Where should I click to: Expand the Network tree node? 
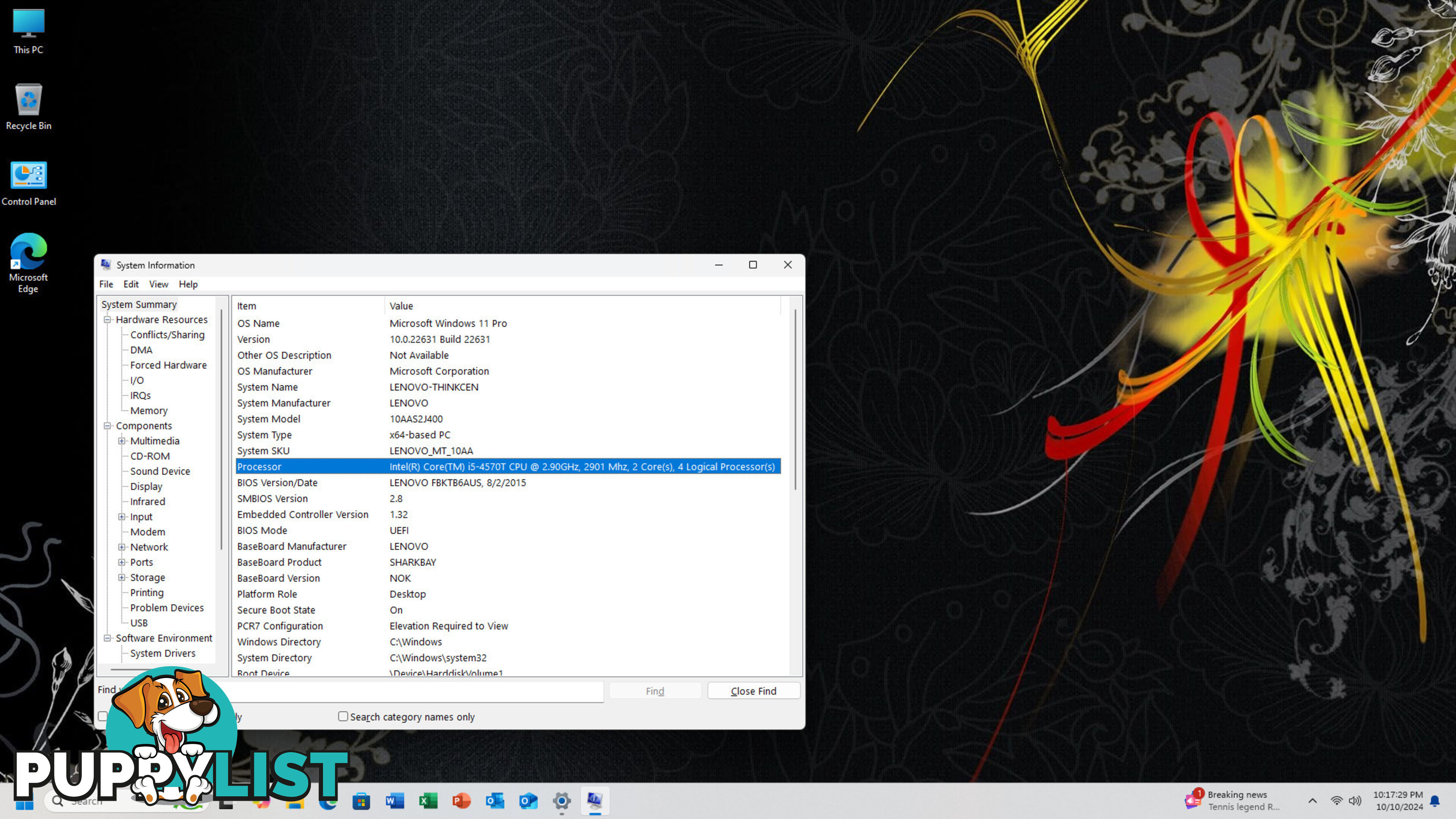(121, 547)
